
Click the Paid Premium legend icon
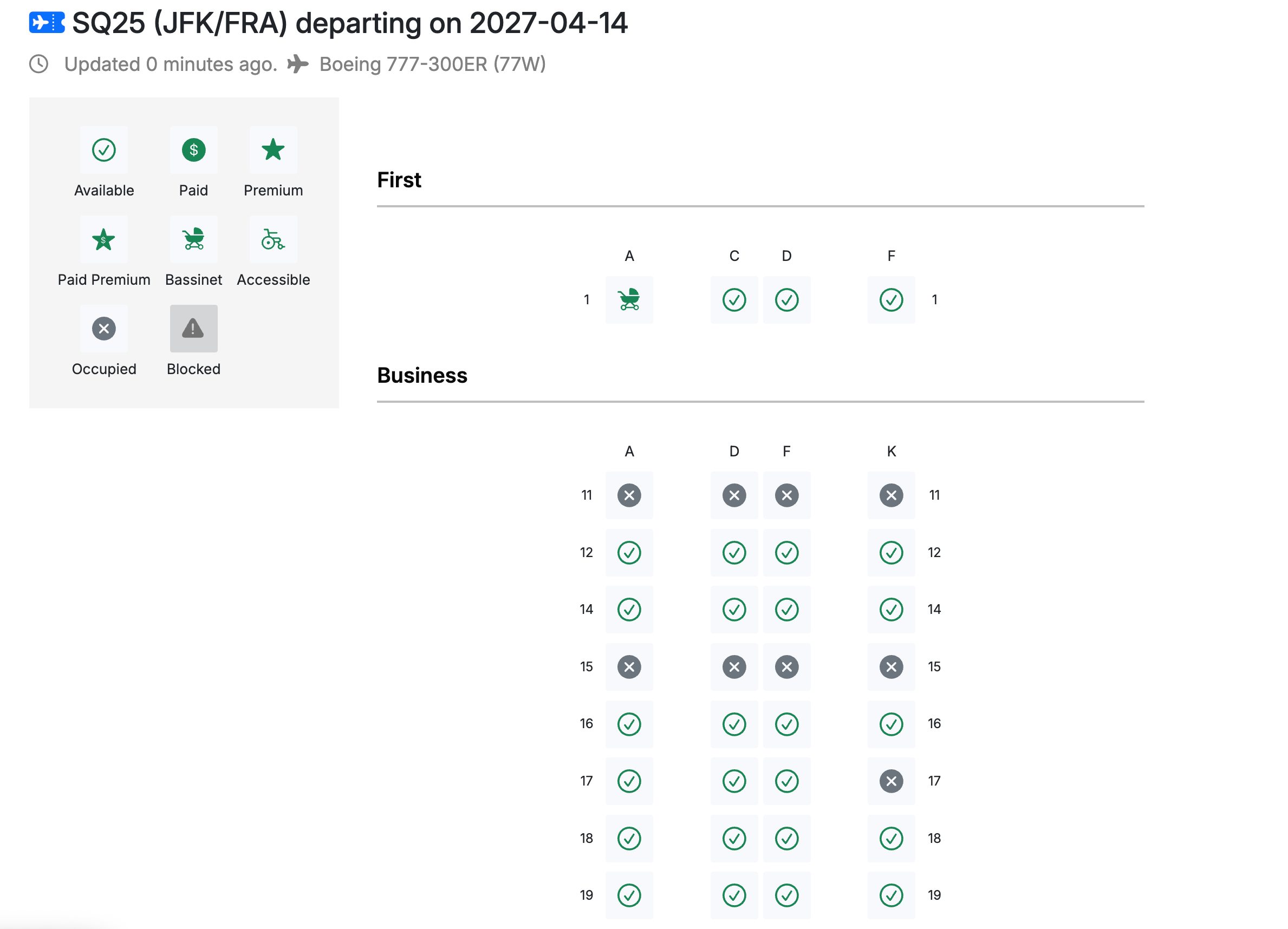tap(104, 239)
